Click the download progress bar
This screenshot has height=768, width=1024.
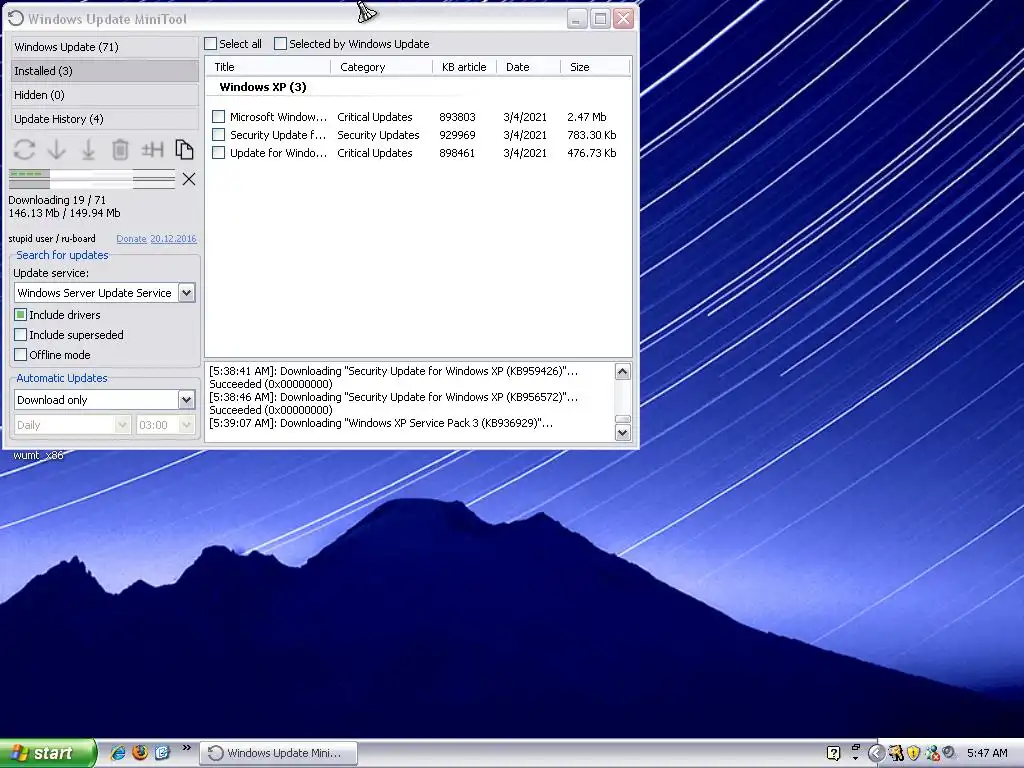pyautogui.click(x=92, y=179)
